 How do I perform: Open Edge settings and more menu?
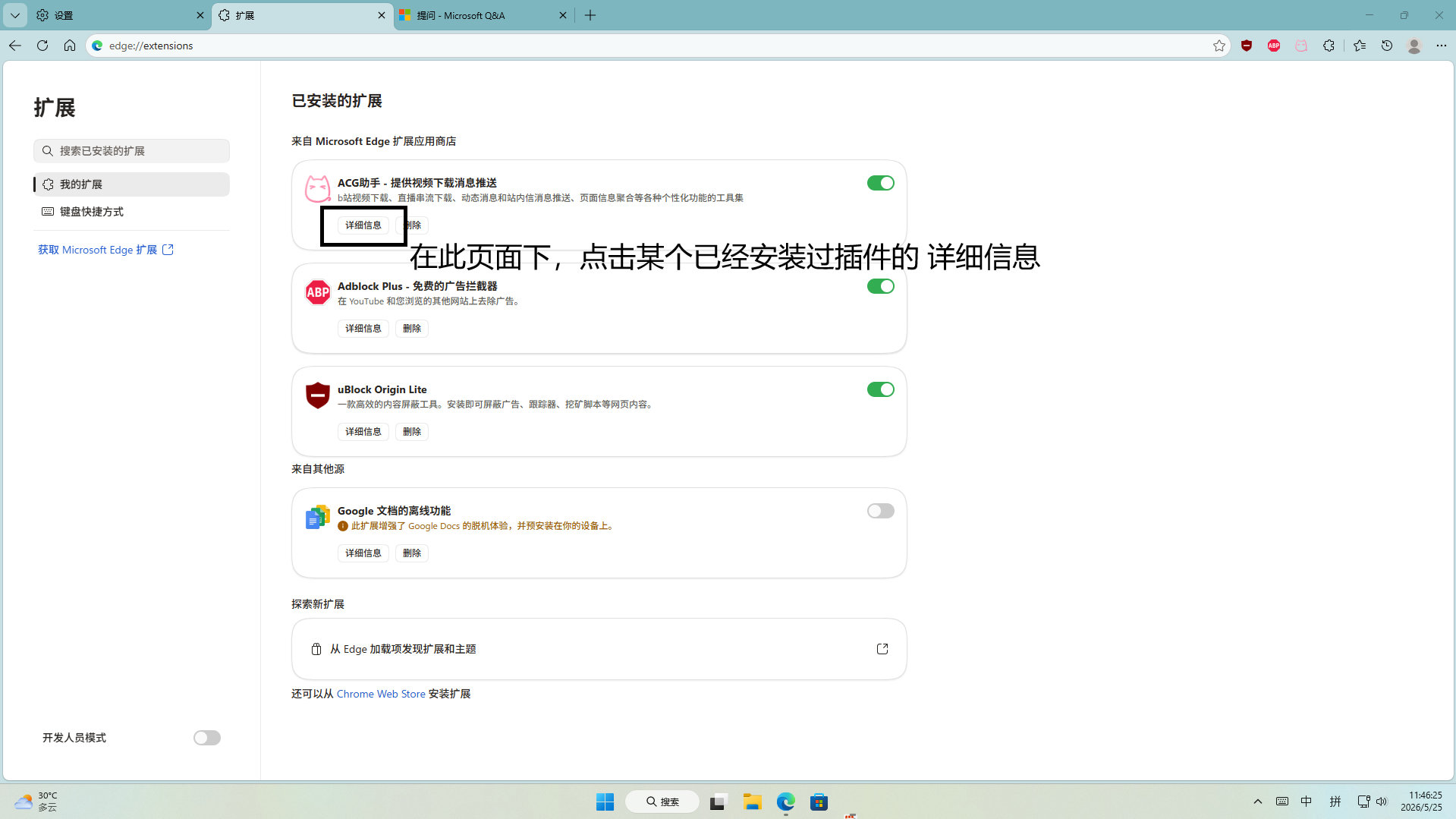click(x=1442, y=46)
